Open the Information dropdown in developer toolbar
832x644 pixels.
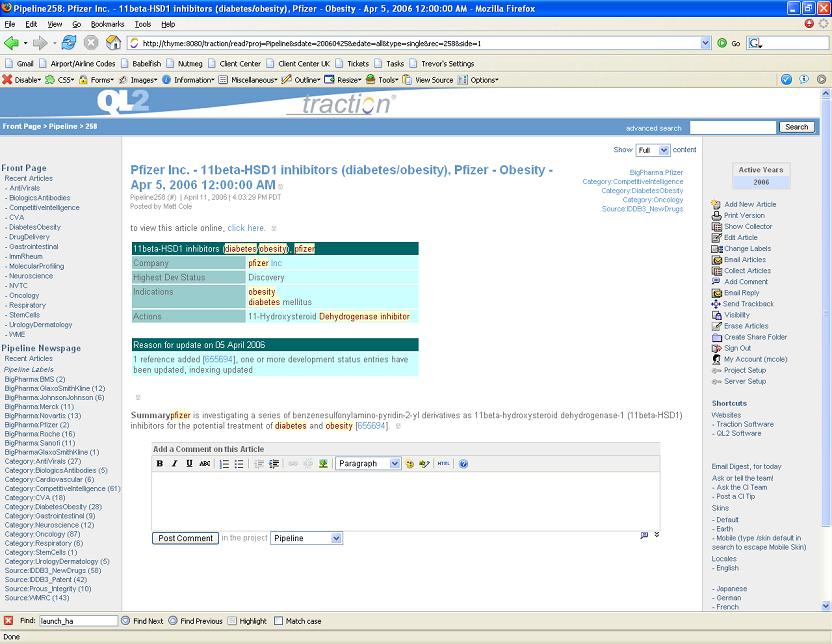click(188, 80)
